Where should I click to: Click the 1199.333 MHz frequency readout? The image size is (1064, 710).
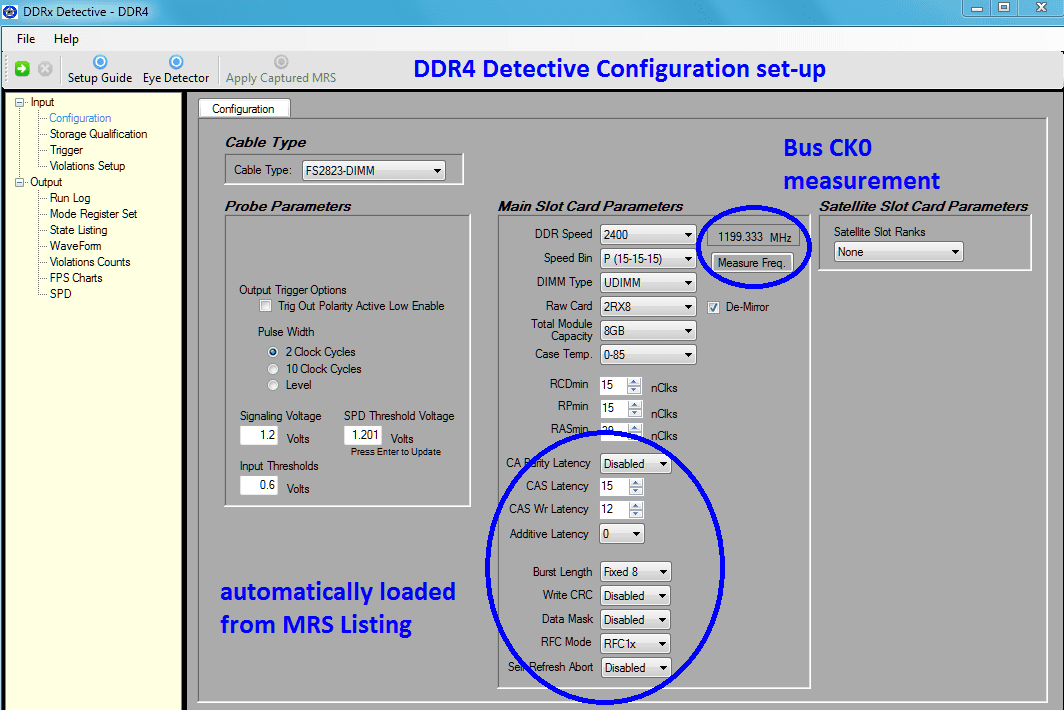tap(754, 237)
